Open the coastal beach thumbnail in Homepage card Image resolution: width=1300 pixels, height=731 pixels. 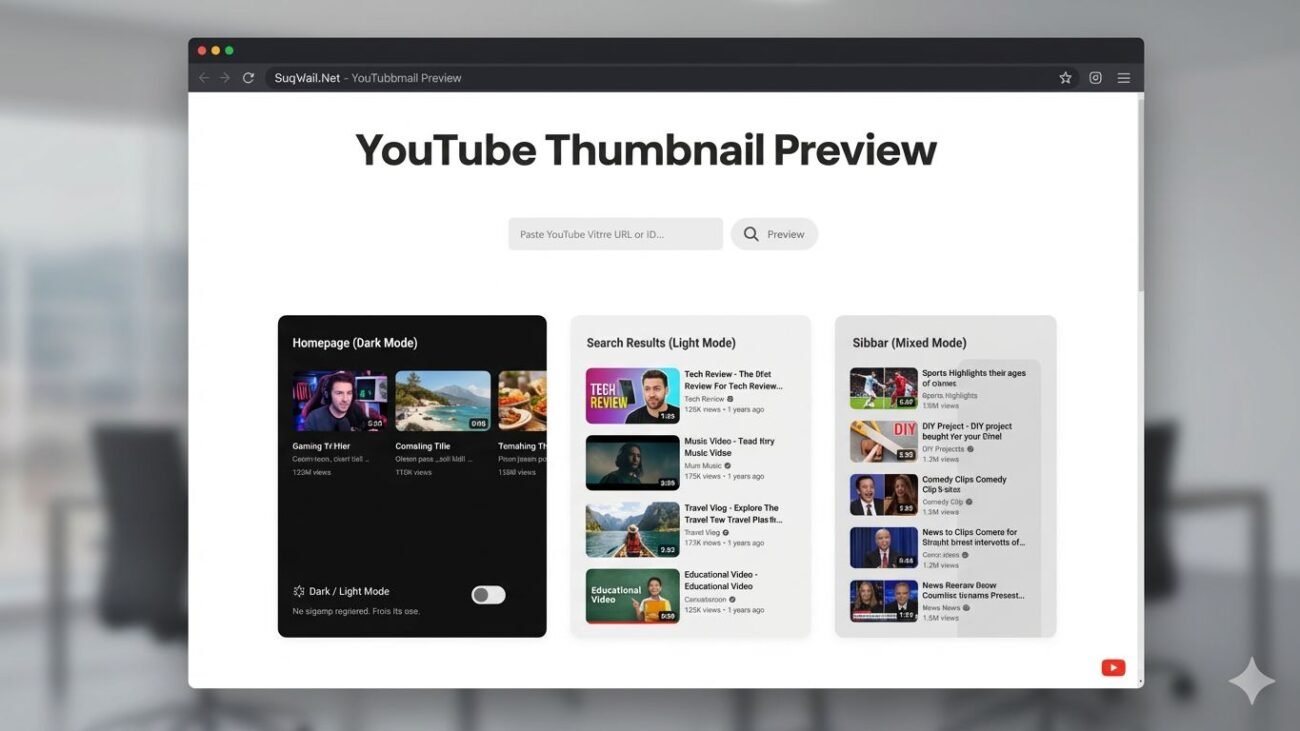click(x=443, y=401)
